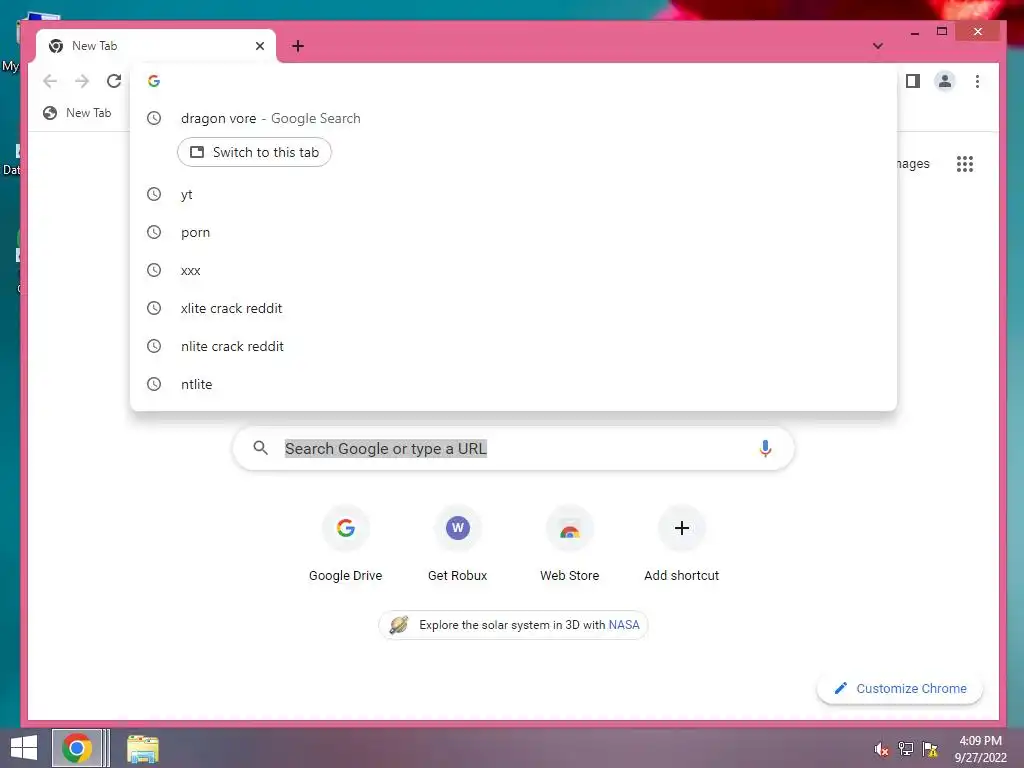This screenshot has width=1024, height=768.
Task: Select the xlite crack reddit suggestion
Action: pyautogui.click(x=513, y=308)
